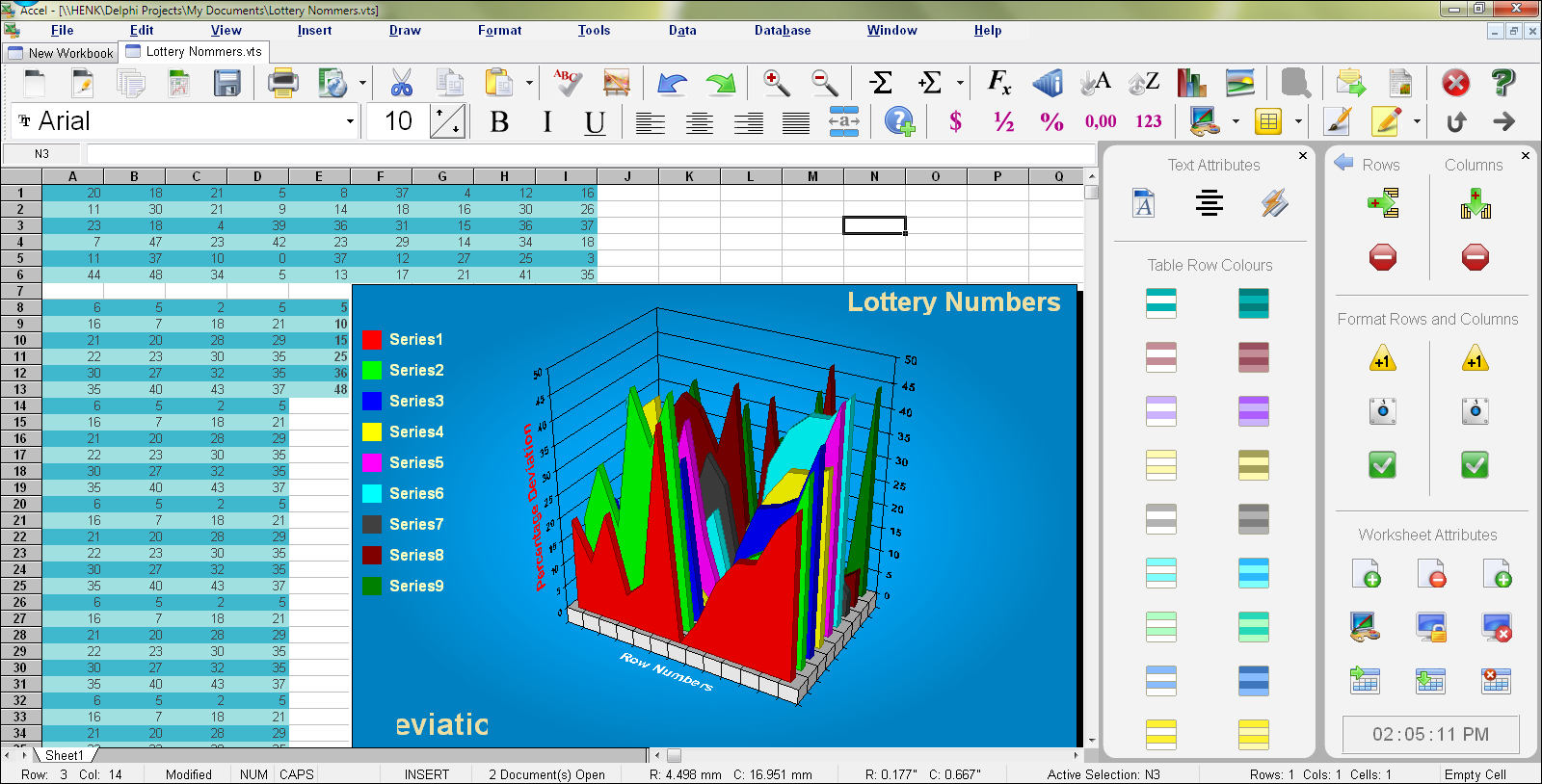
Task: Choose the yellow table row colour swatch
Action: (x=1161, y=735)
